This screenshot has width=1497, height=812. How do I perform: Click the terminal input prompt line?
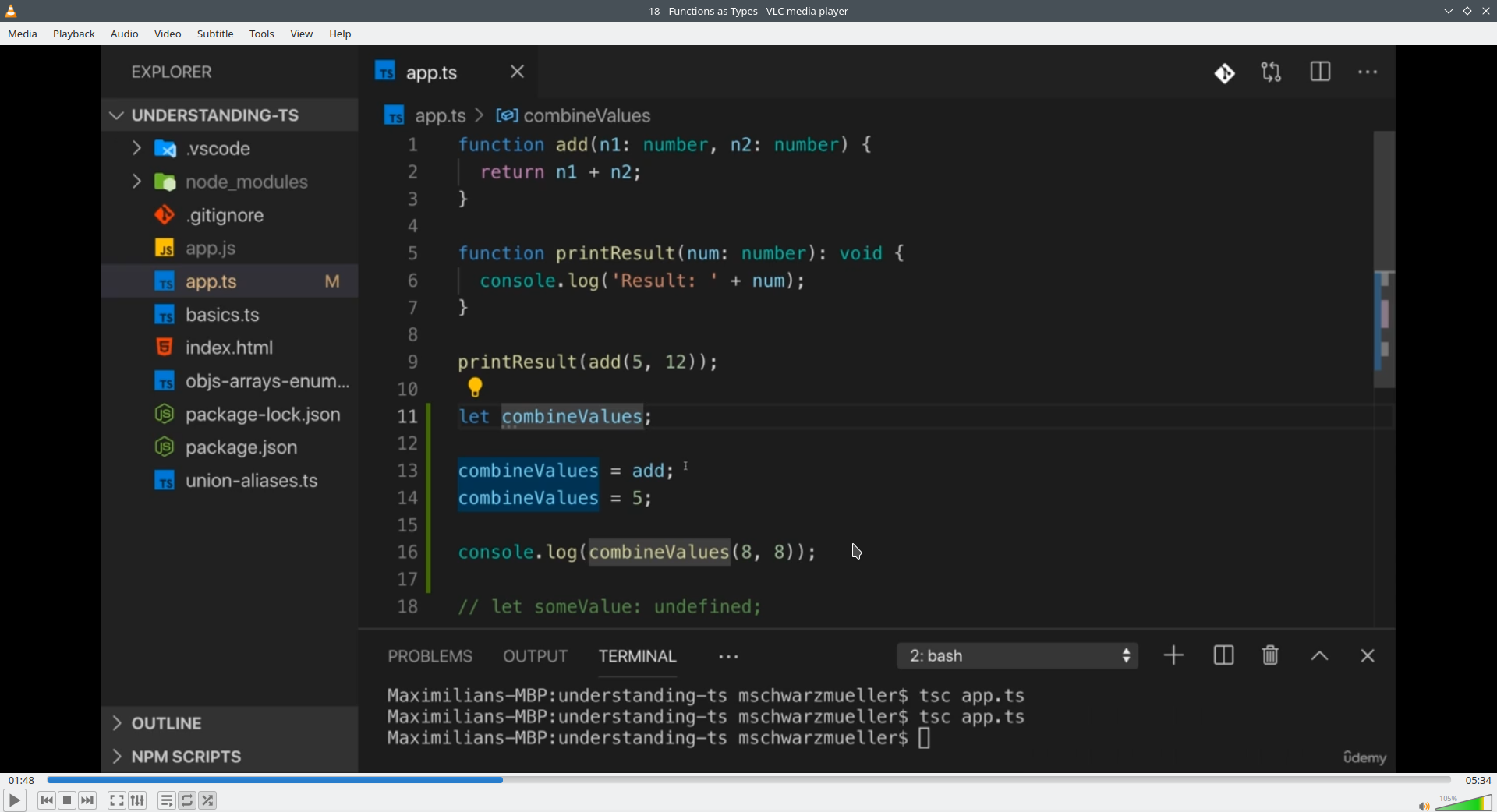660,738
